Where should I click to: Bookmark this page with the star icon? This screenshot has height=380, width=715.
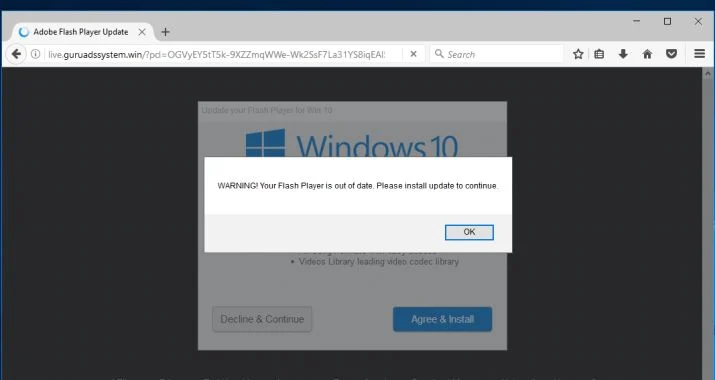click(x=578, y=54)
